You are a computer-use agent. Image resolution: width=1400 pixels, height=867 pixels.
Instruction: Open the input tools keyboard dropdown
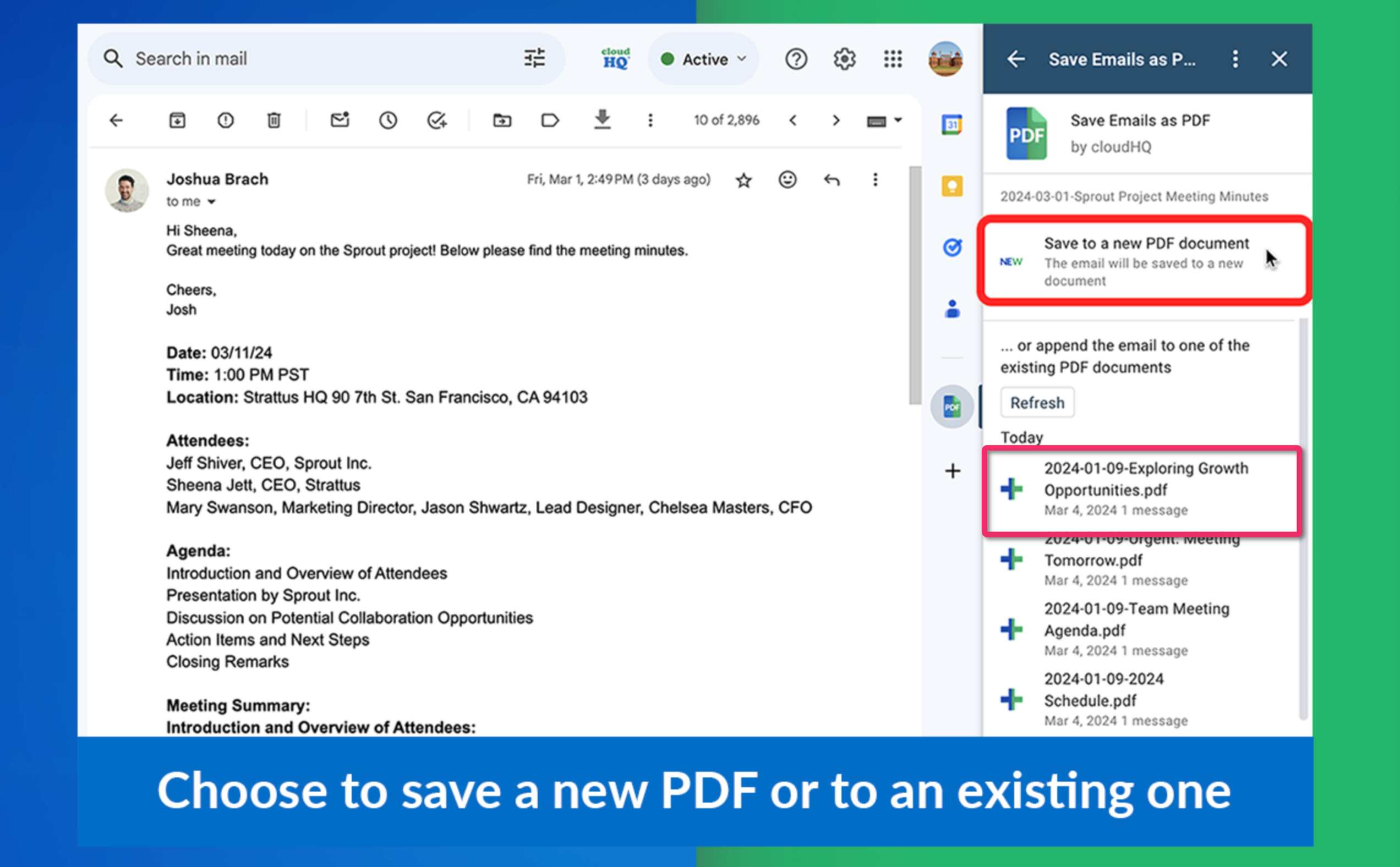(x=884, y=121)
